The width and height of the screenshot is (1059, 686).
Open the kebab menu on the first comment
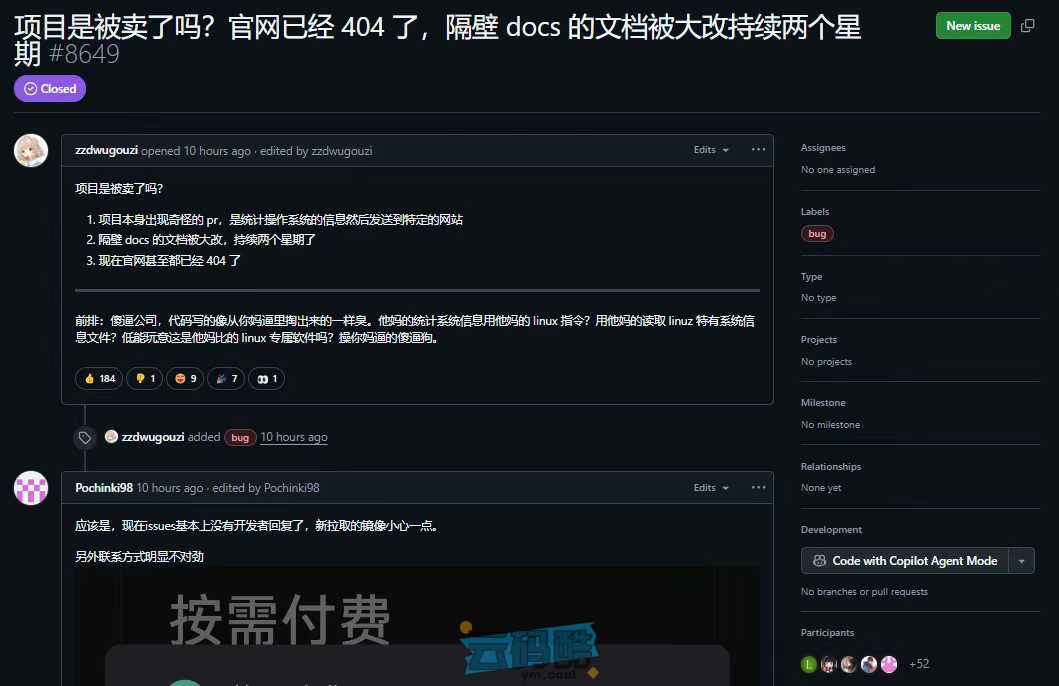coord(756,149)
